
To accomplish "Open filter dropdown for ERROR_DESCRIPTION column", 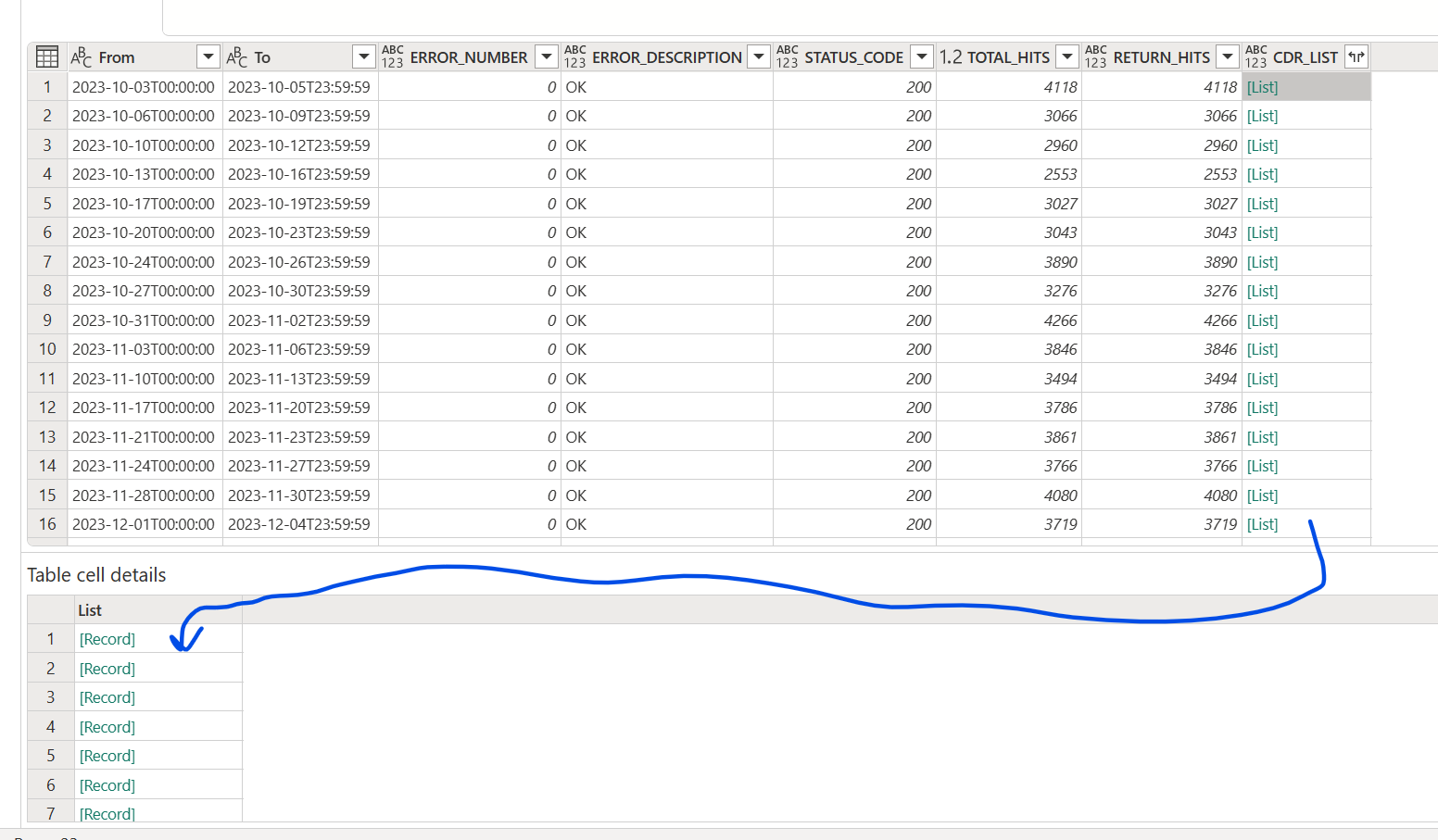I will [x=759, y=57].
